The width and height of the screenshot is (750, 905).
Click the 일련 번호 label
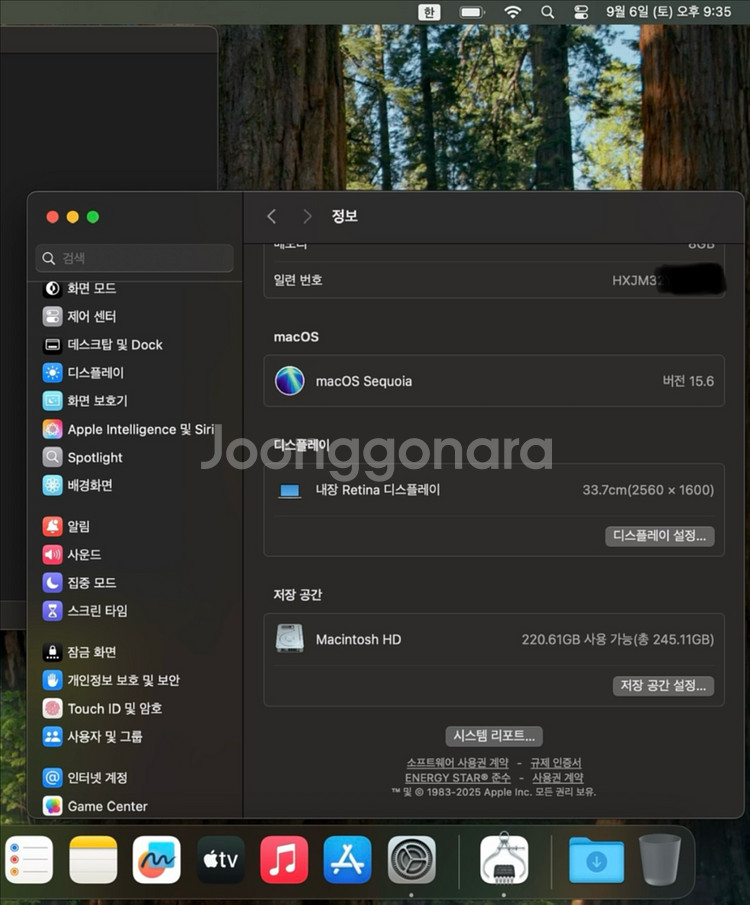pos(298,280)
